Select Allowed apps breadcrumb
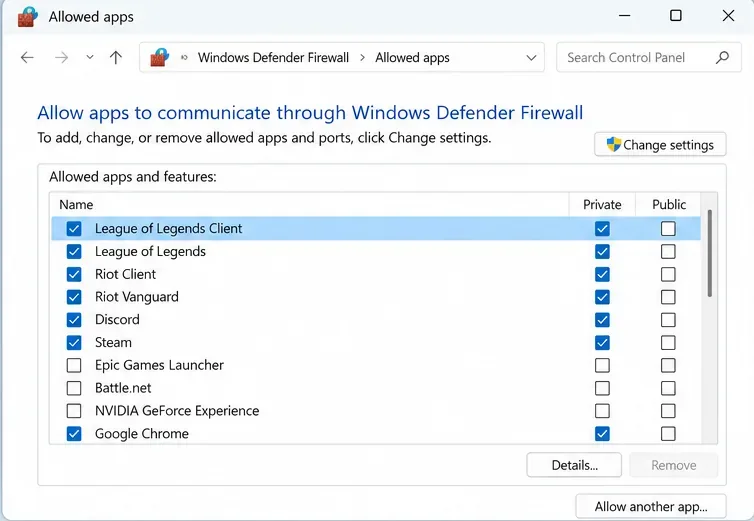Image resolution: width=754 pixels, height=521 pixels. pos(412,58)
